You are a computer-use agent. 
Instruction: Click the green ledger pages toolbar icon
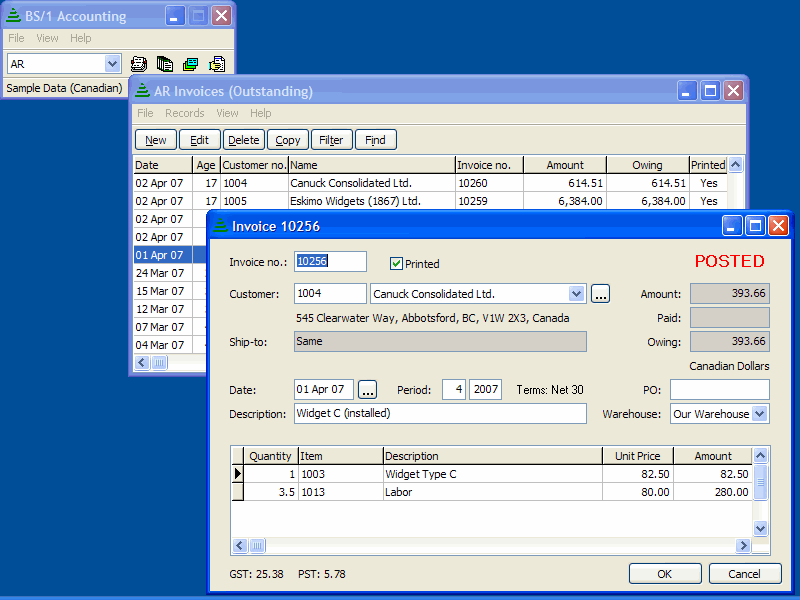pos(165,64)
